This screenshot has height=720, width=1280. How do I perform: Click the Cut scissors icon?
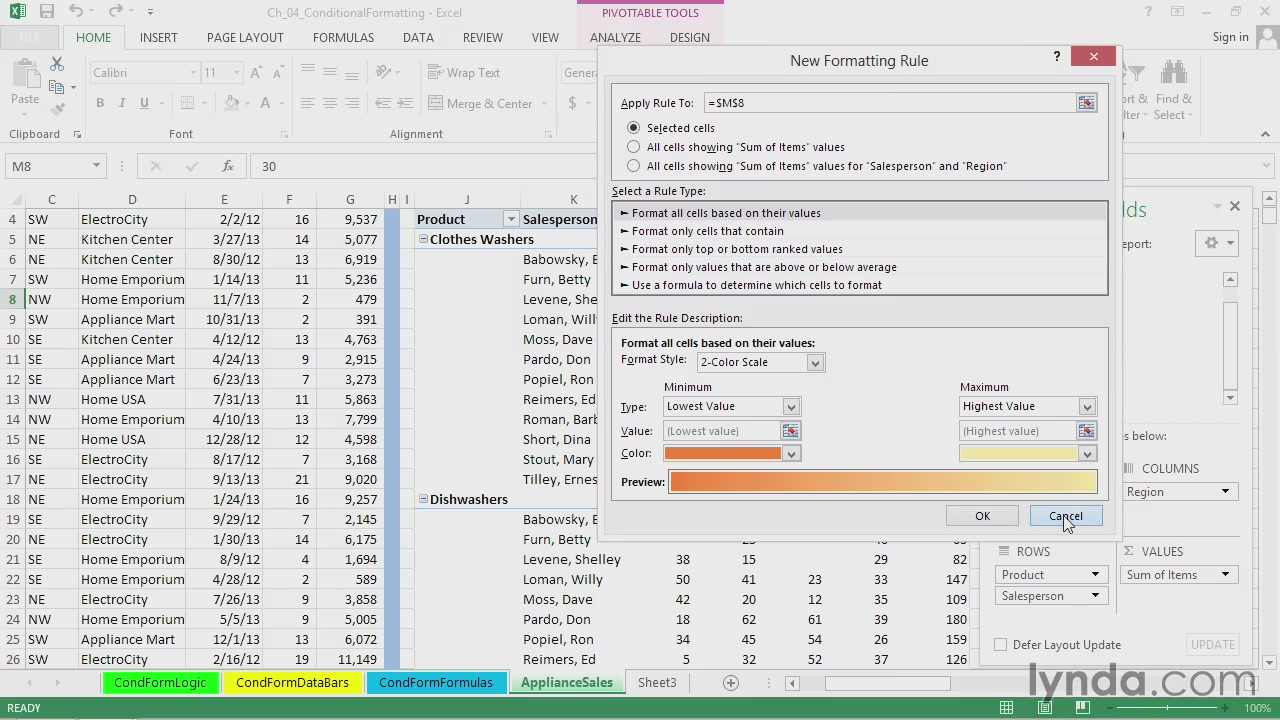click(x=57, y=64)
